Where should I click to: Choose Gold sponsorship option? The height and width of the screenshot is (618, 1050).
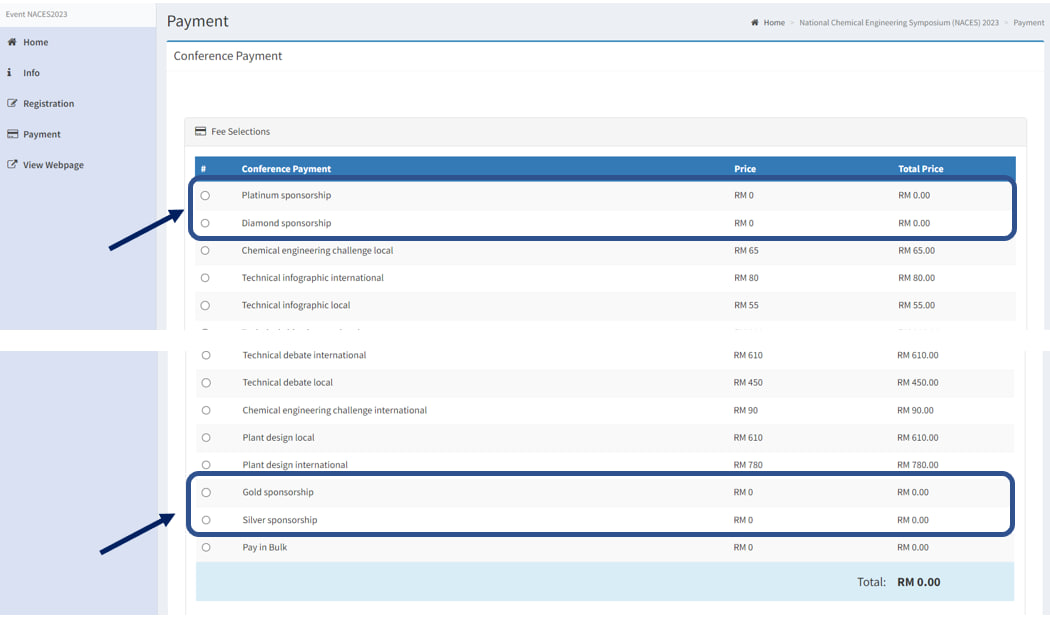click(x=206, y=492)
